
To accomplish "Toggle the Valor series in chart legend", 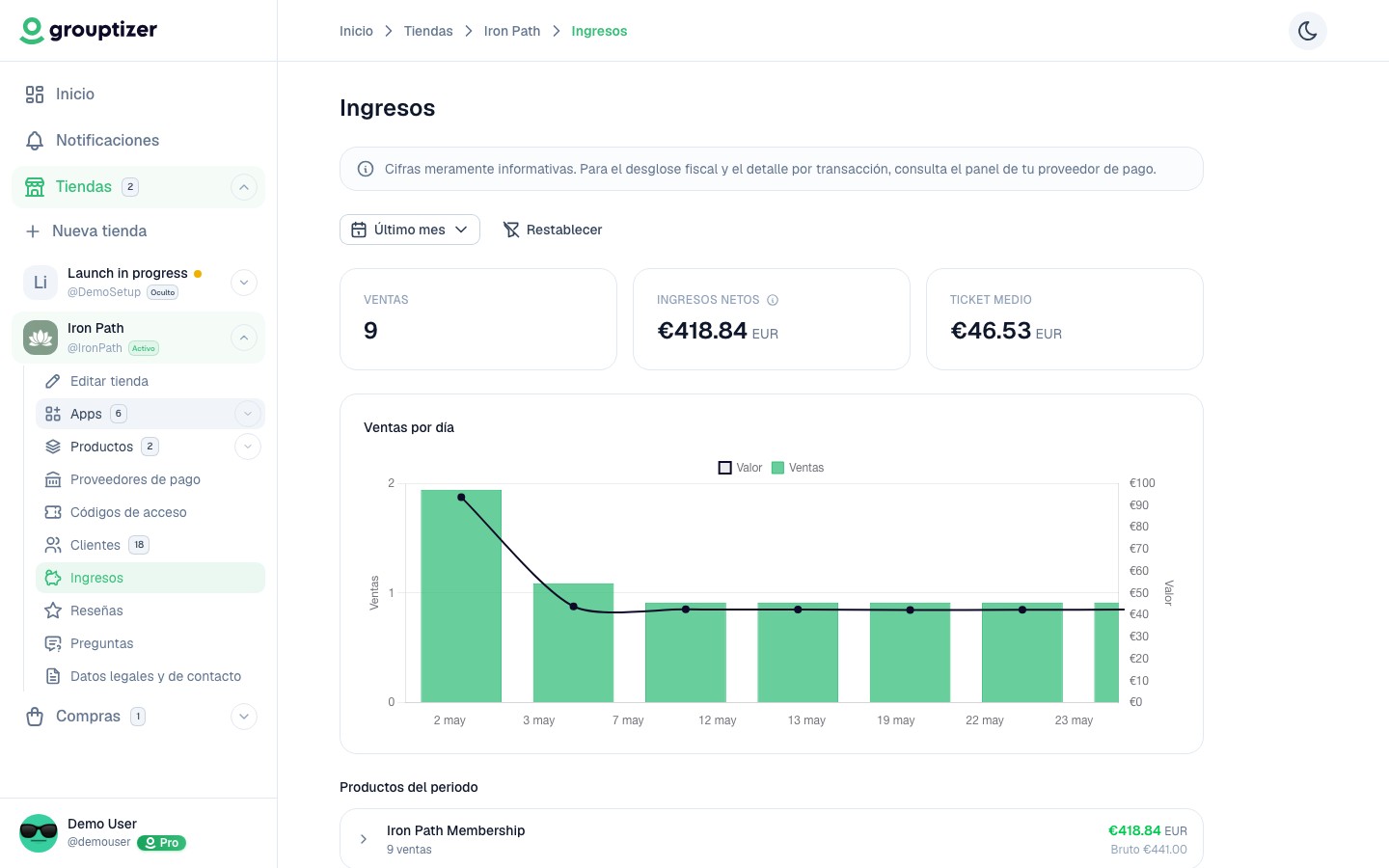I will (x=740, y=468).
